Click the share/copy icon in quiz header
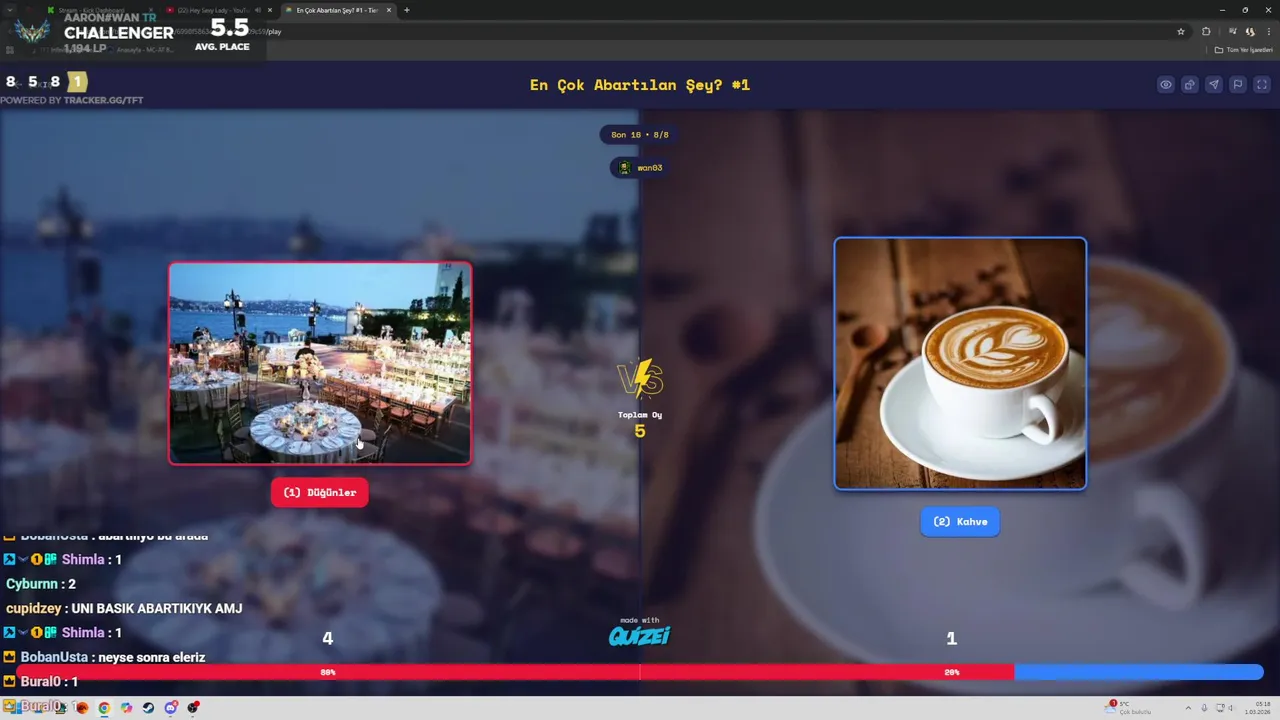1280x720 pixels. pos(1189,85)
